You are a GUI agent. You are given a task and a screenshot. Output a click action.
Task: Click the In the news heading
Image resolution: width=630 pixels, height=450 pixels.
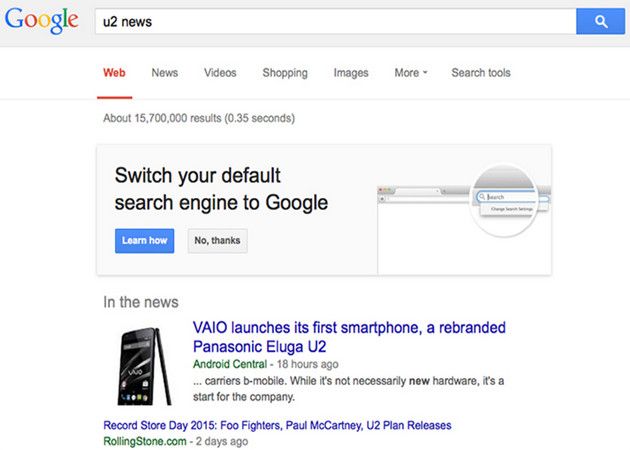click(x=141, y=302)
